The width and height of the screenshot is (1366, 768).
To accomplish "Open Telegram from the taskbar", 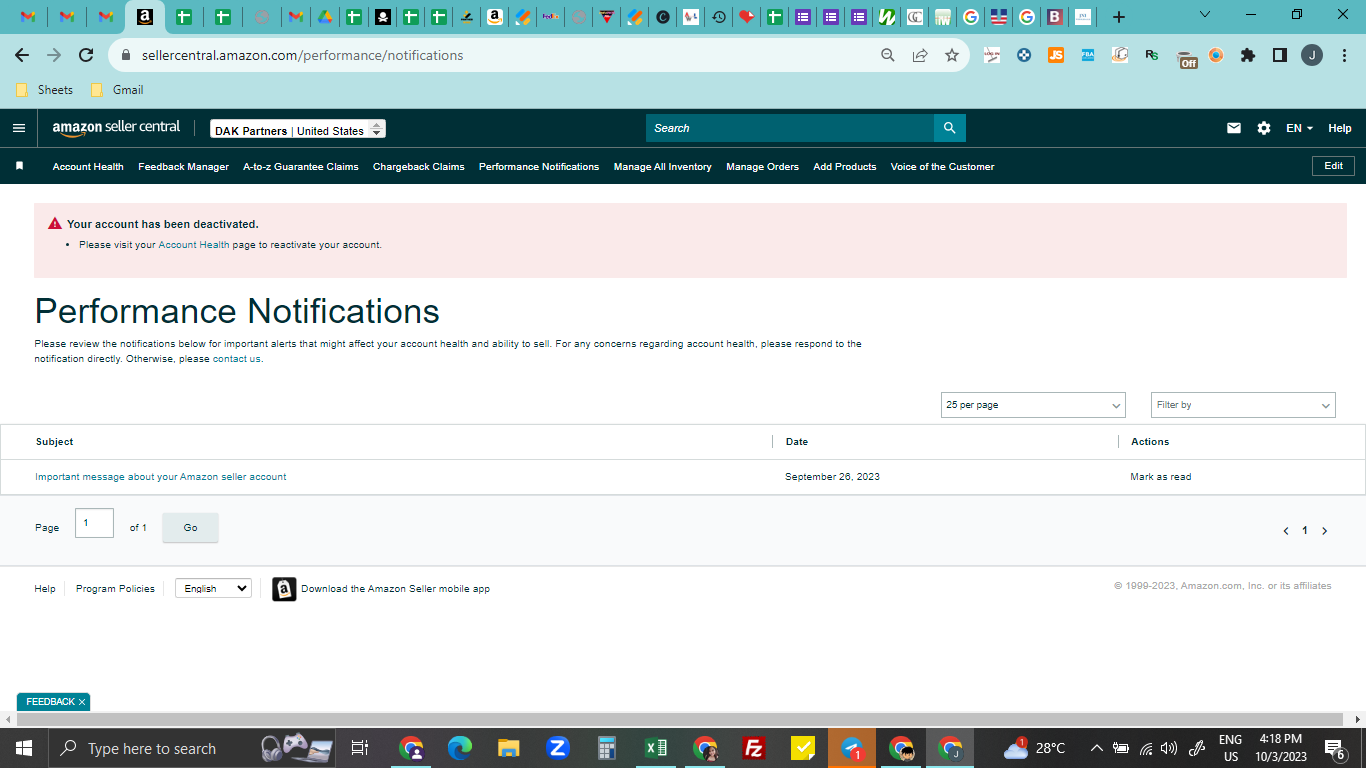I will point(852,748).
